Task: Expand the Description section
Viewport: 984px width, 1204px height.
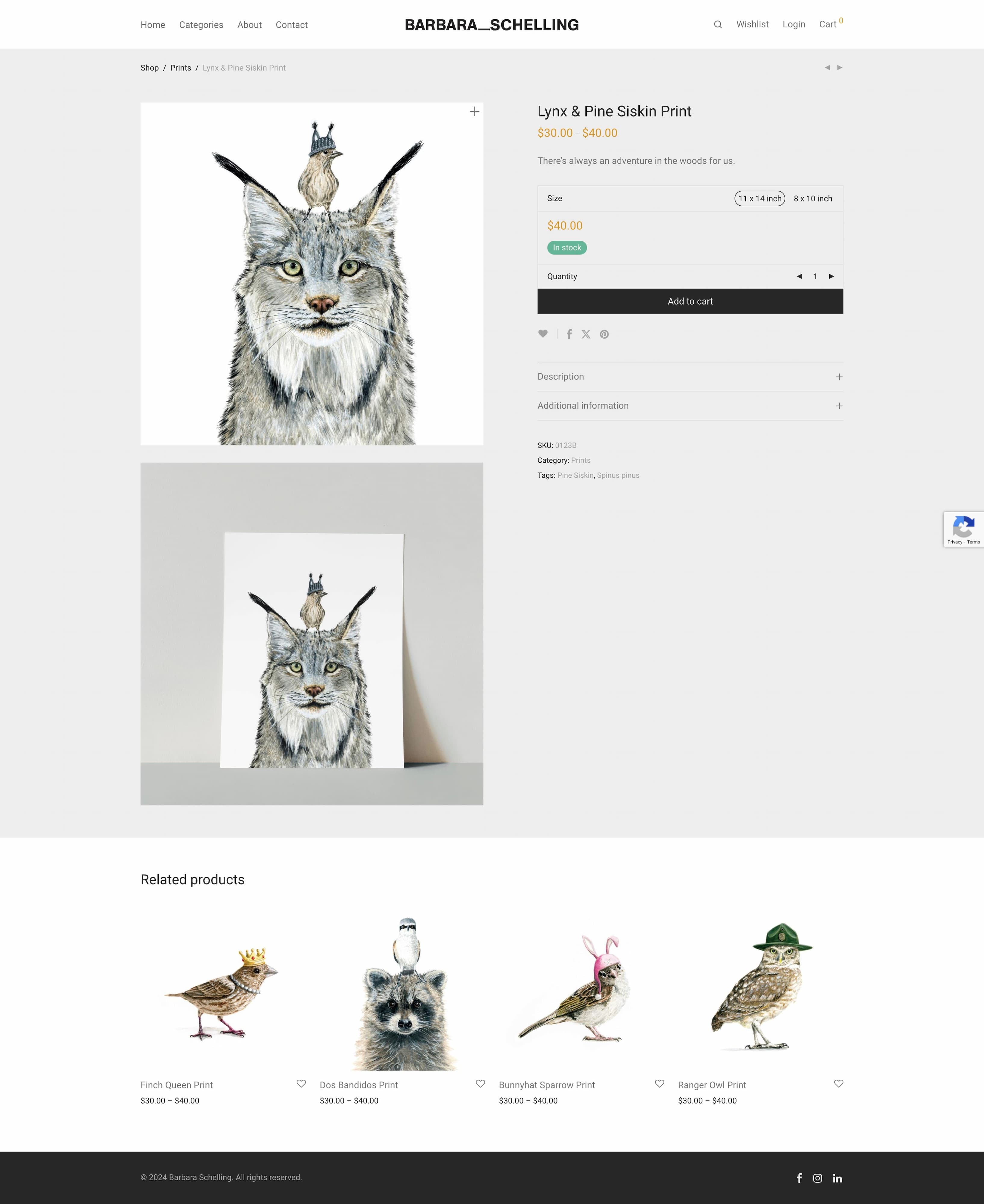Action: 690,376
